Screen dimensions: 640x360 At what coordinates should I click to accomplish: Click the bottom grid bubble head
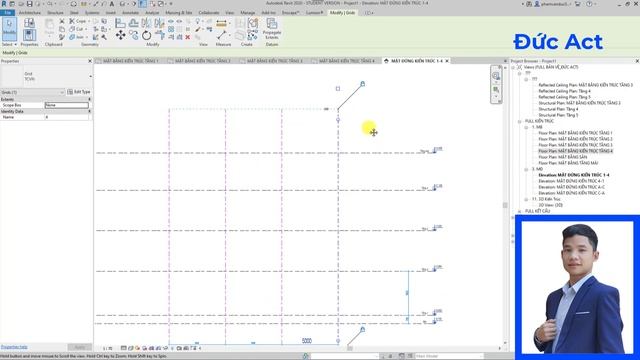click(x=362, y=329)
